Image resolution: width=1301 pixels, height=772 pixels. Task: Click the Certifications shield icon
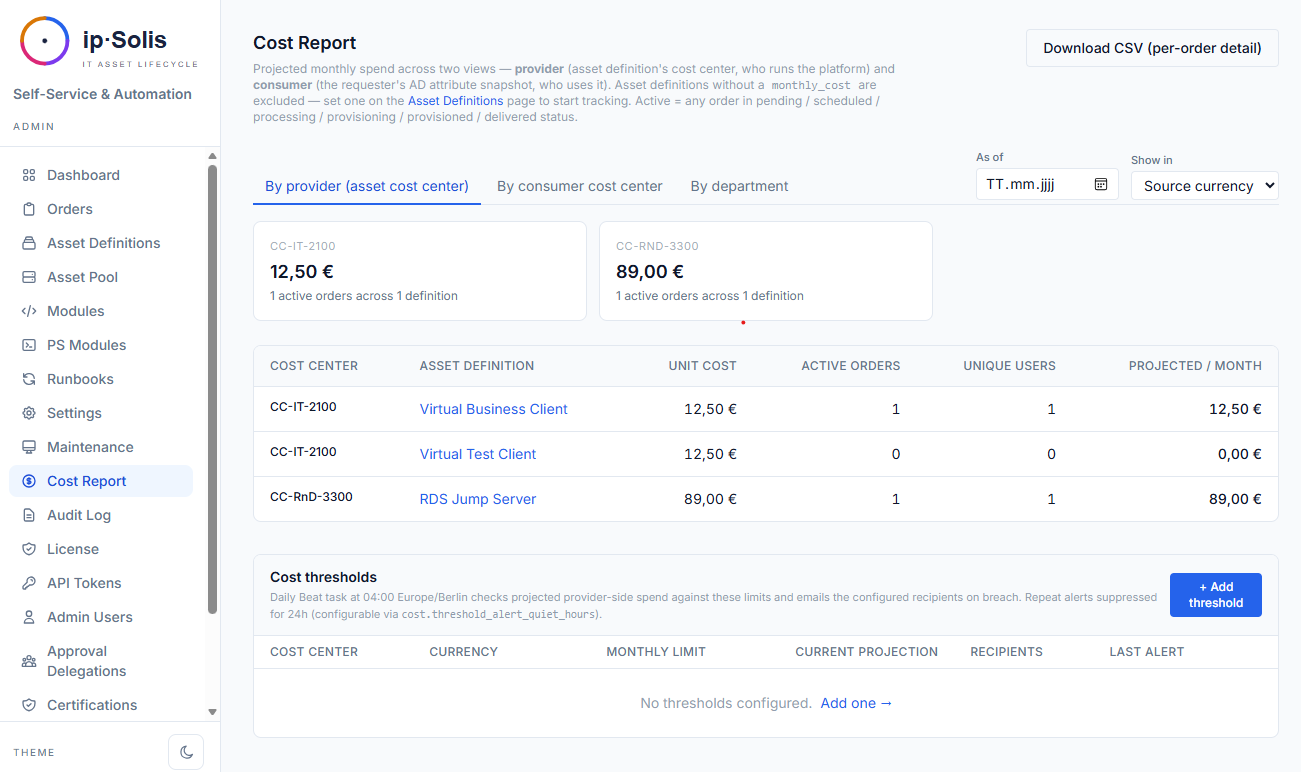coord(29,705)
